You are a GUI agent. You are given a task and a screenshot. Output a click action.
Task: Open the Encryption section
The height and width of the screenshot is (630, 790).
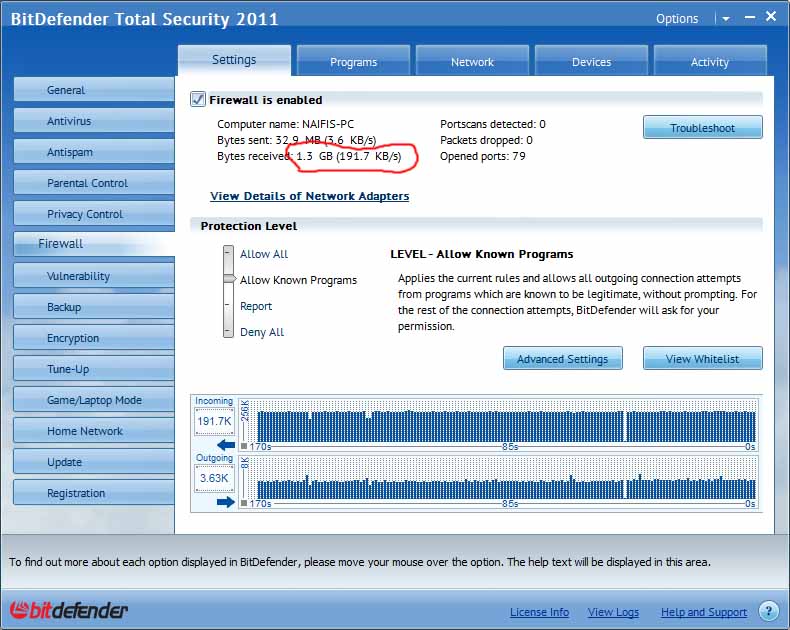pyautogui.click(x=94, y=338)
